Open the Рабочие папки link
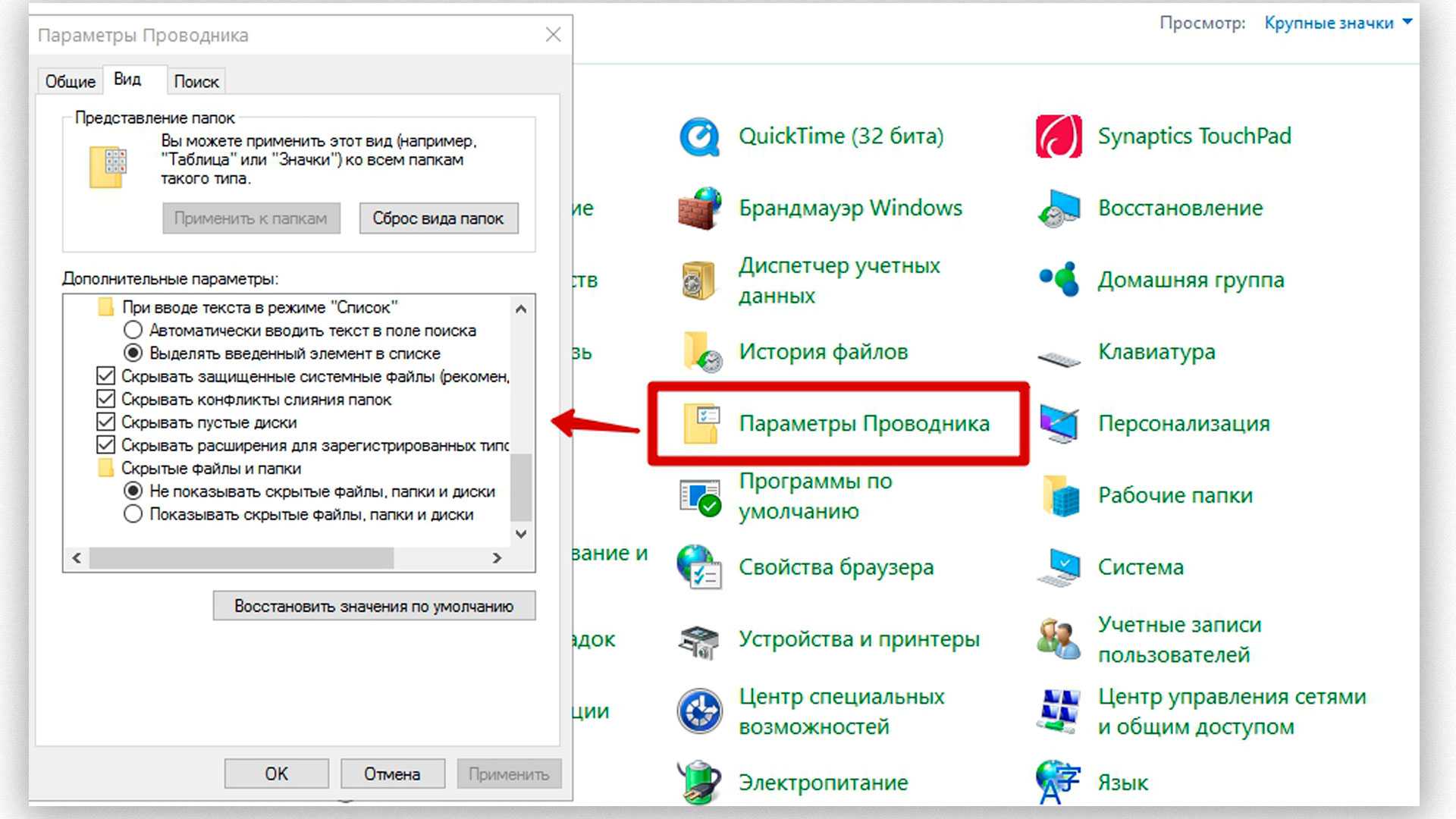Image resolution: width=1456 pixels, height=819 pixels. (x=1175, y=495)
